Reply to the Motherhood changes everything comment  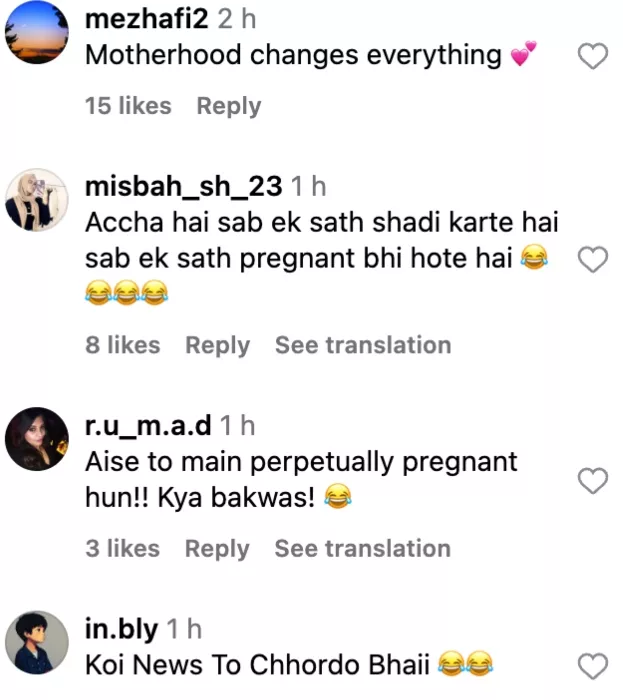[229, 107]
